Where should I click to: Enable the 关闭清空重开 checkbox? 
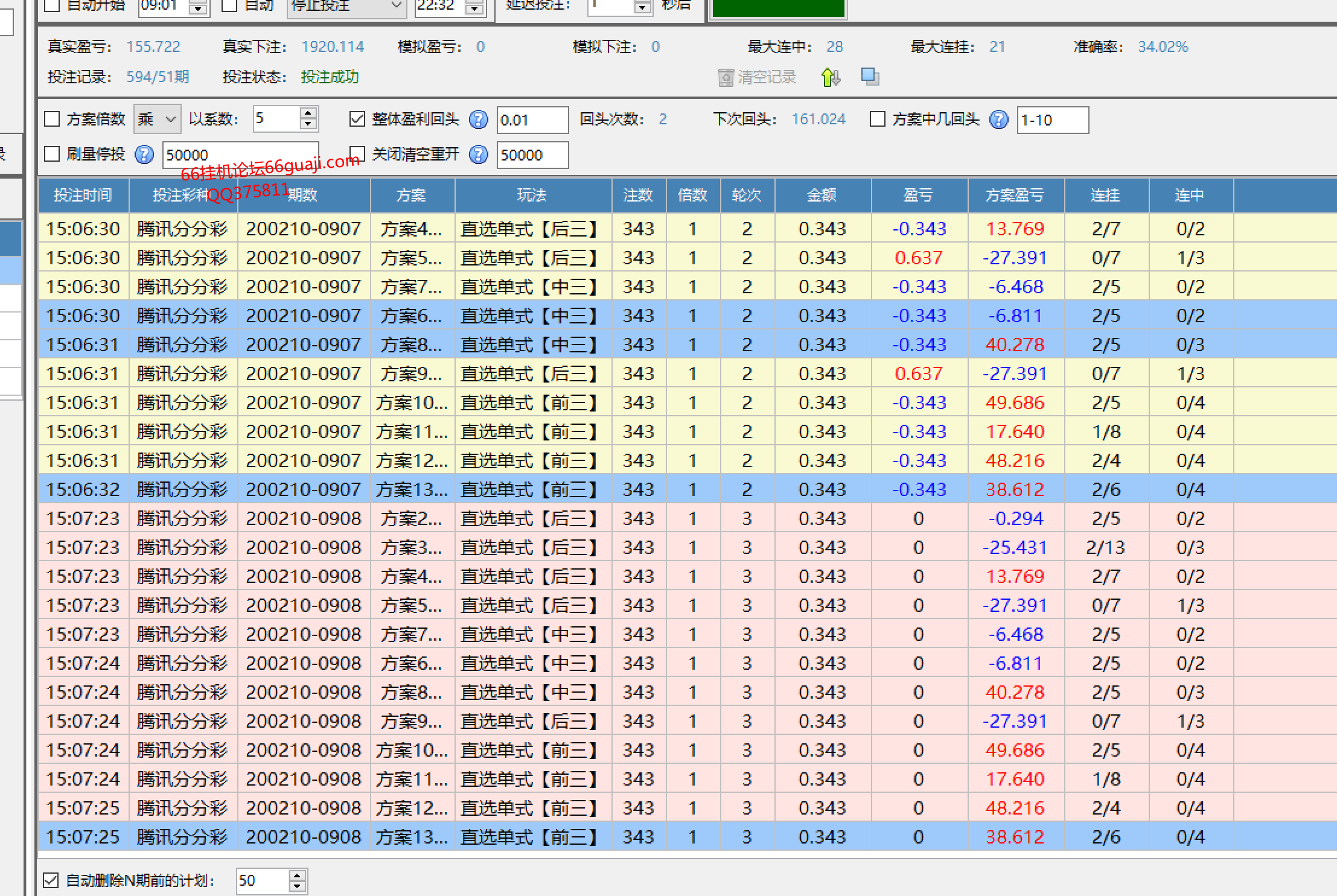(357, 154)
